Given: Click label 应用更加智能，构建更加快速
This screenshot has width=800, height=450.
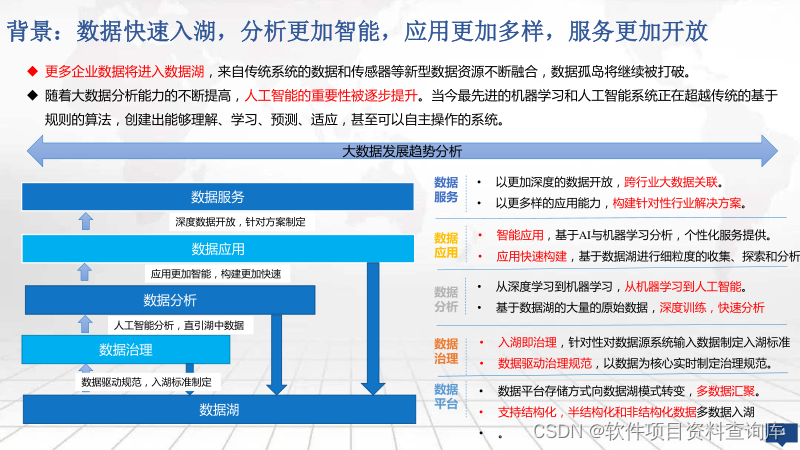Looking at the screenshot, I should coord(216,274).
